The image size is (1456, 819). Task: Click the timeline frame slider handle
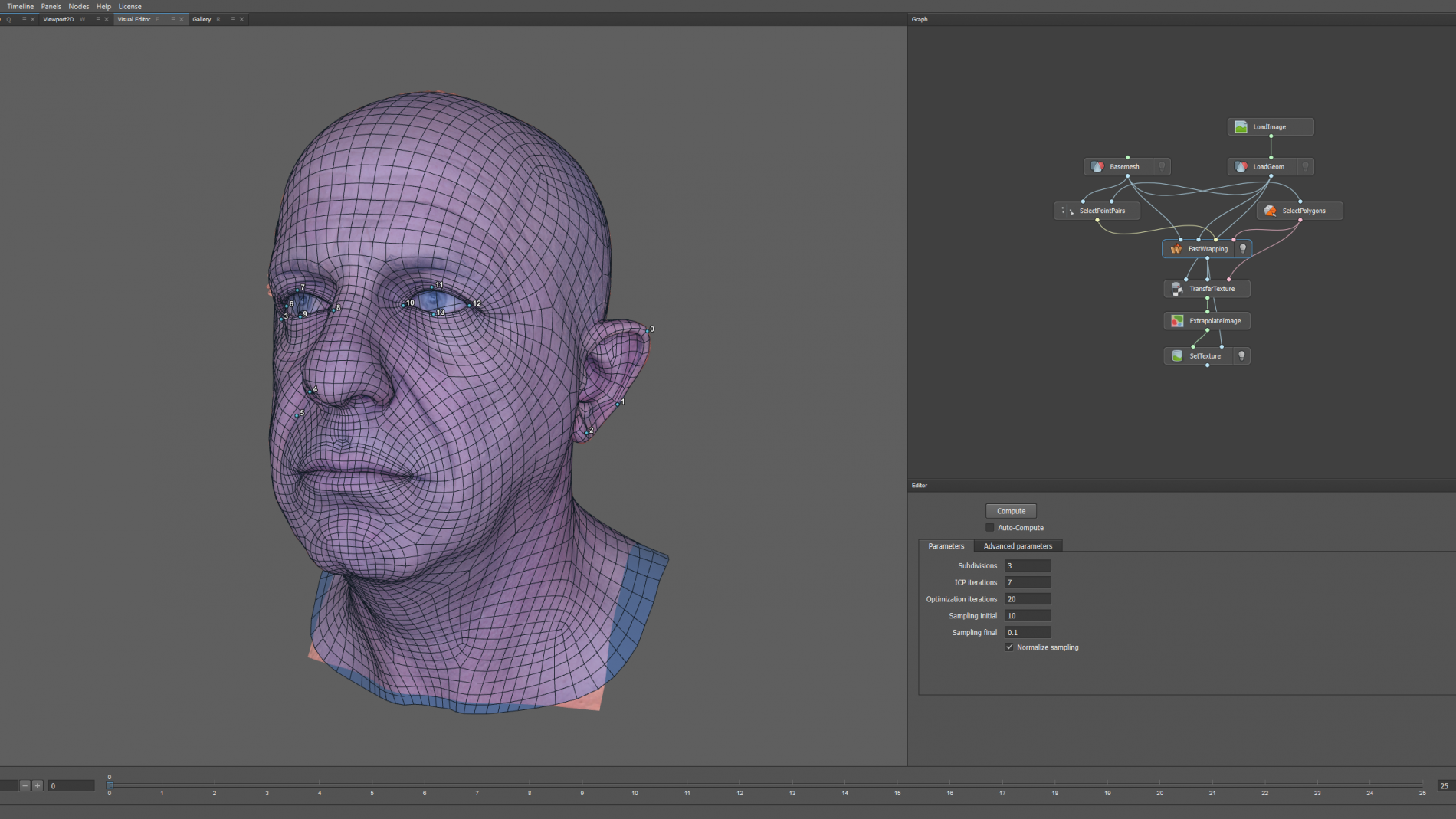tap(110, 785)
